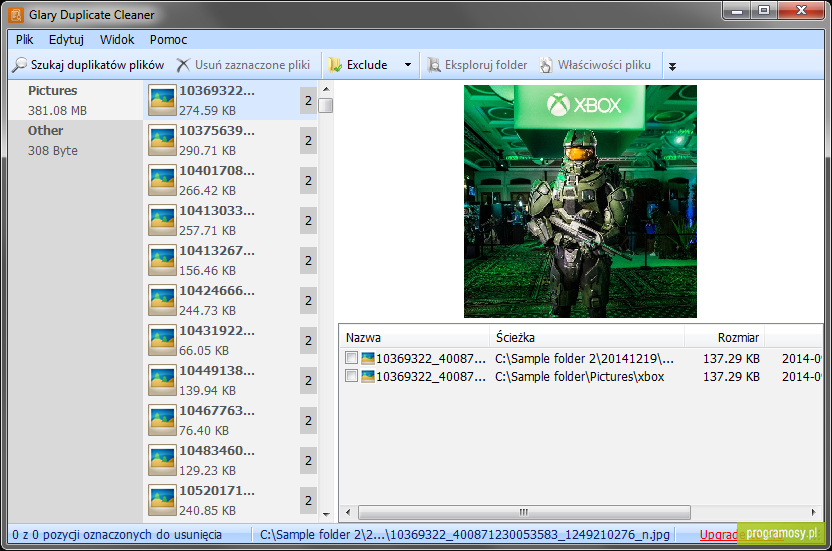
Task: Select the 156.46 KB size text
Action: 207,271
